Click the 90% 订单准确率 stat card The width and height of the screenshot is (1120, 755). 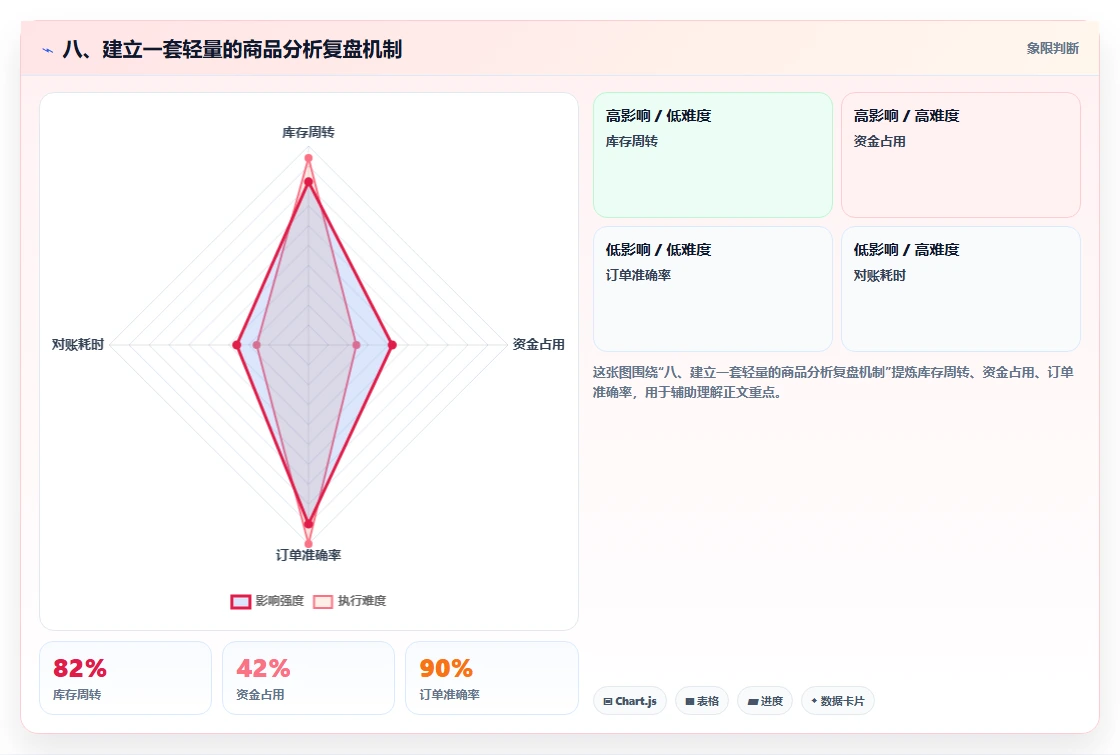coord(491,678)
